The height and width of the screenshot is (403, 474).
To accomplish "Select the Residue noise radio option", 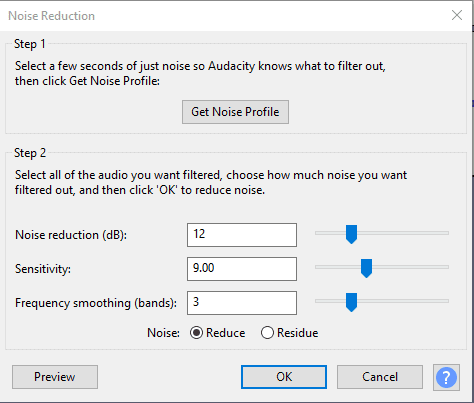I will click(x=267, y=333).
